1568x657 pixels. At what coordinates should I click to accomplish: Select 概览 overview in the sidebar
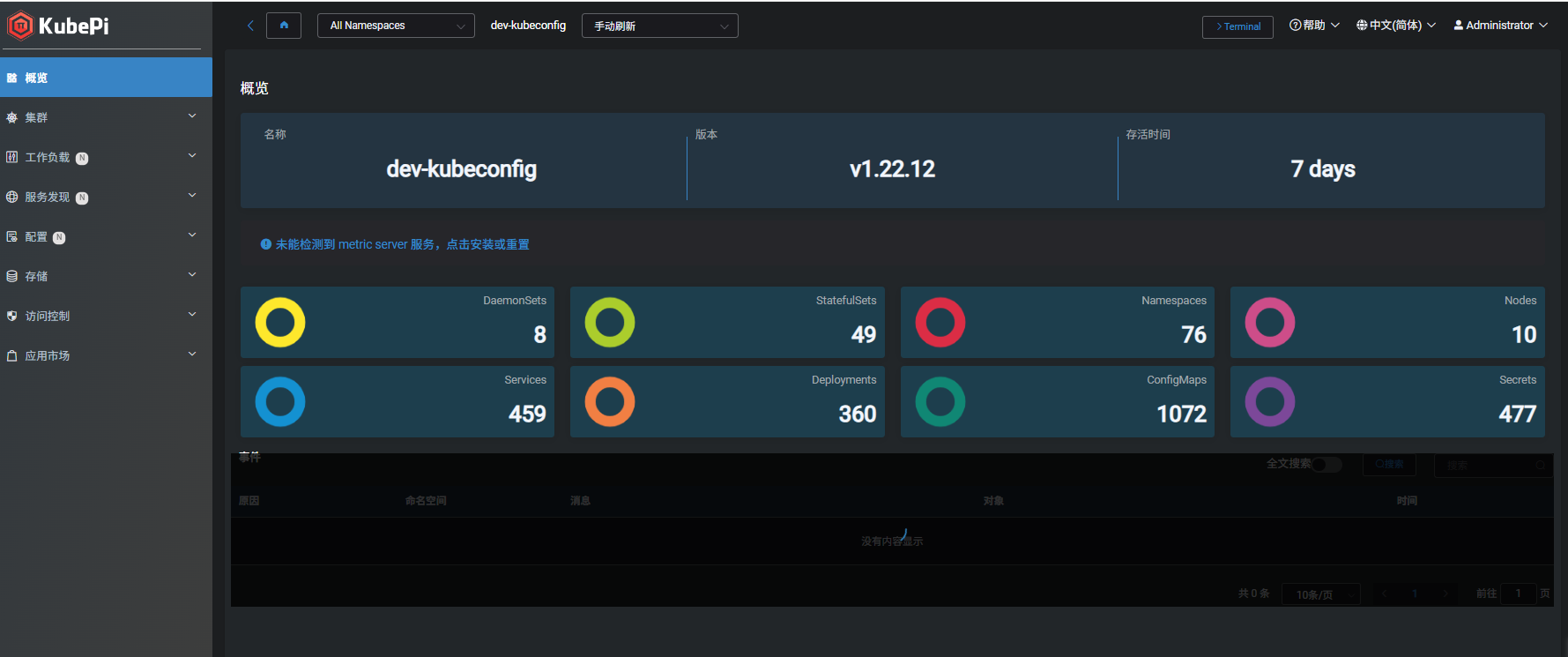[106, 78]
